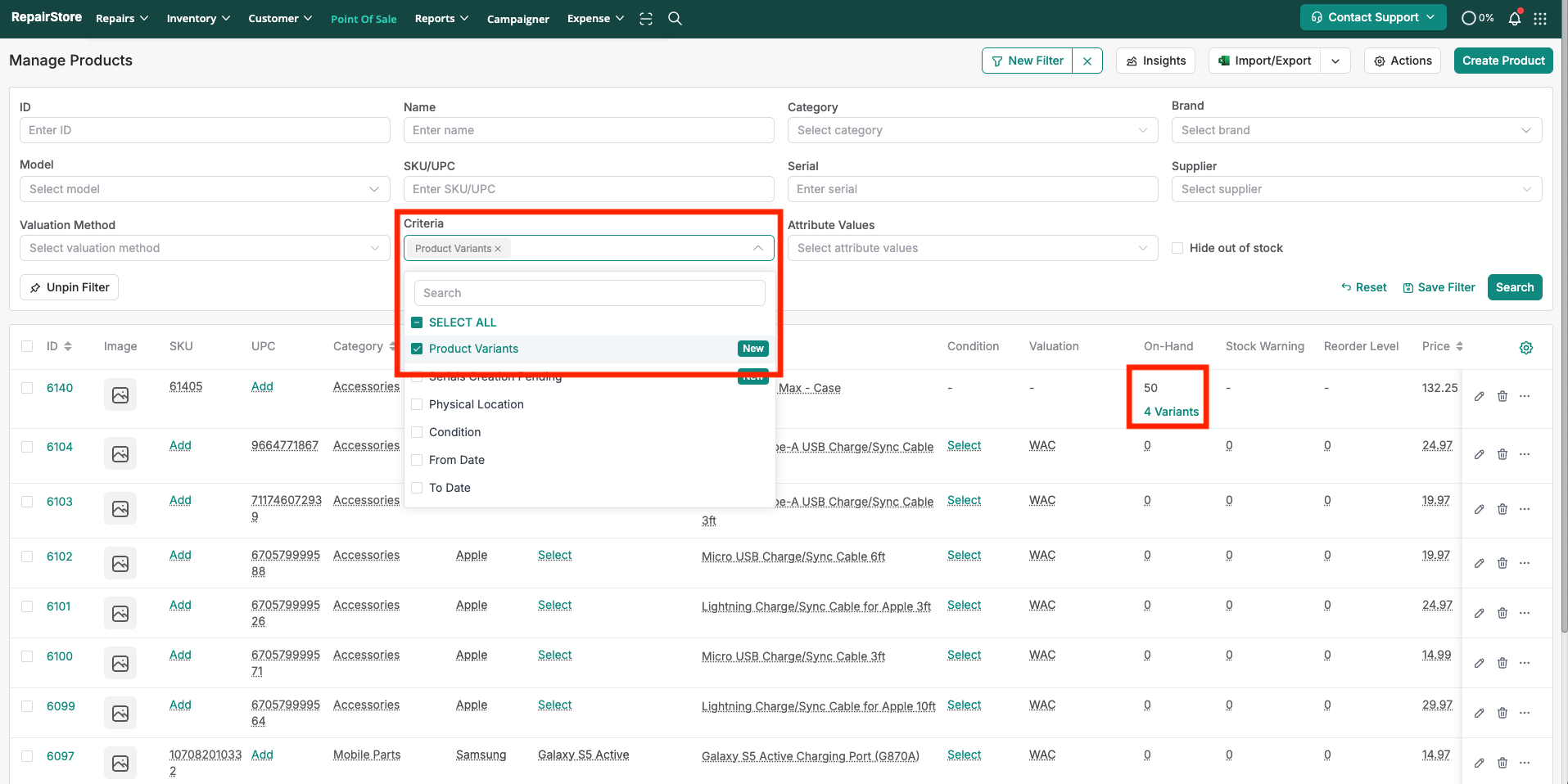The height and width of the screenshot is (784, 1568).
Task: Open the apps grid menu icon
Action: coord(1540,18)
